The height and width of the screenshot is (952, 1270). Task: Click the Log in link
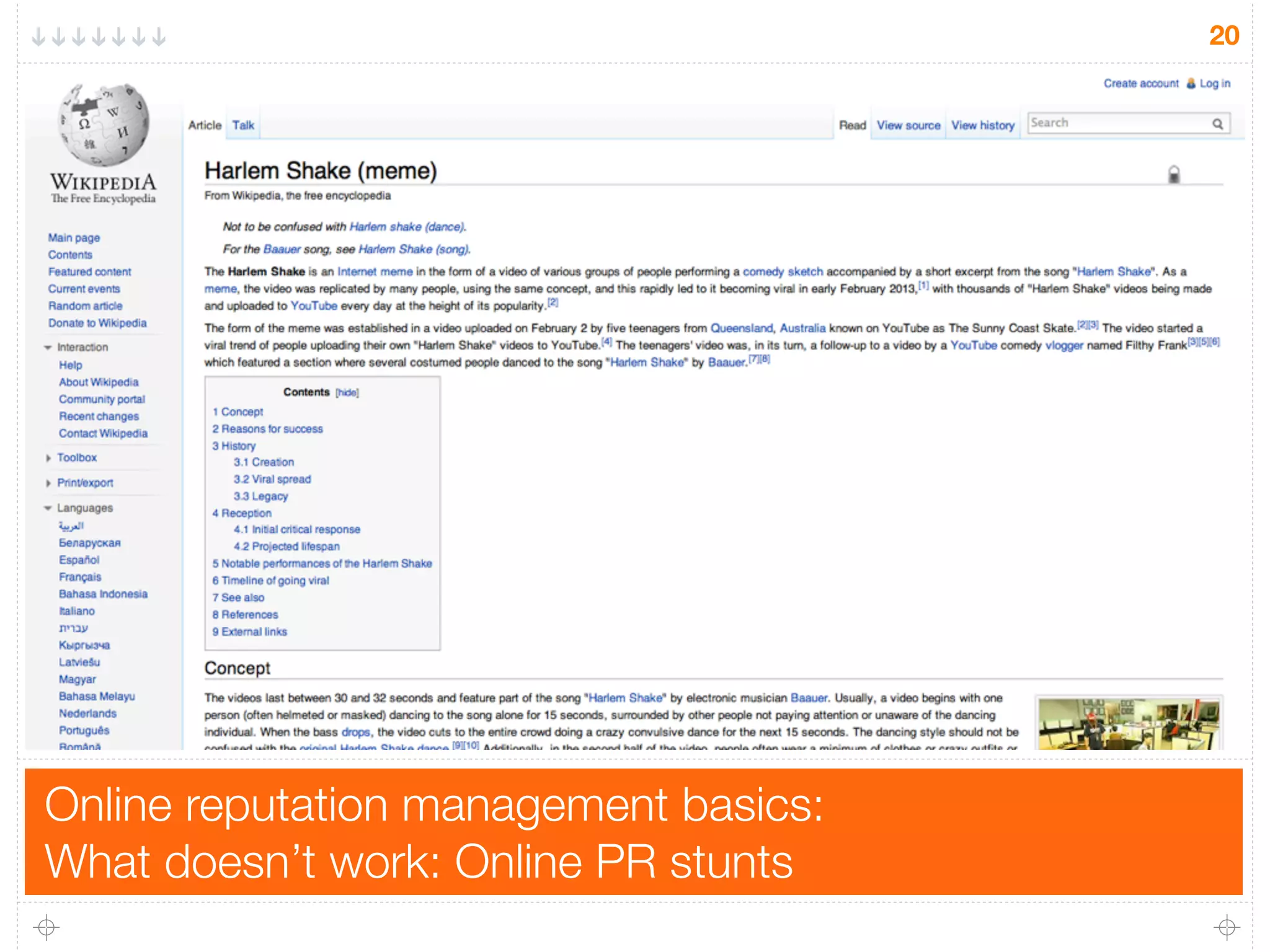(x=1215, y=83)
